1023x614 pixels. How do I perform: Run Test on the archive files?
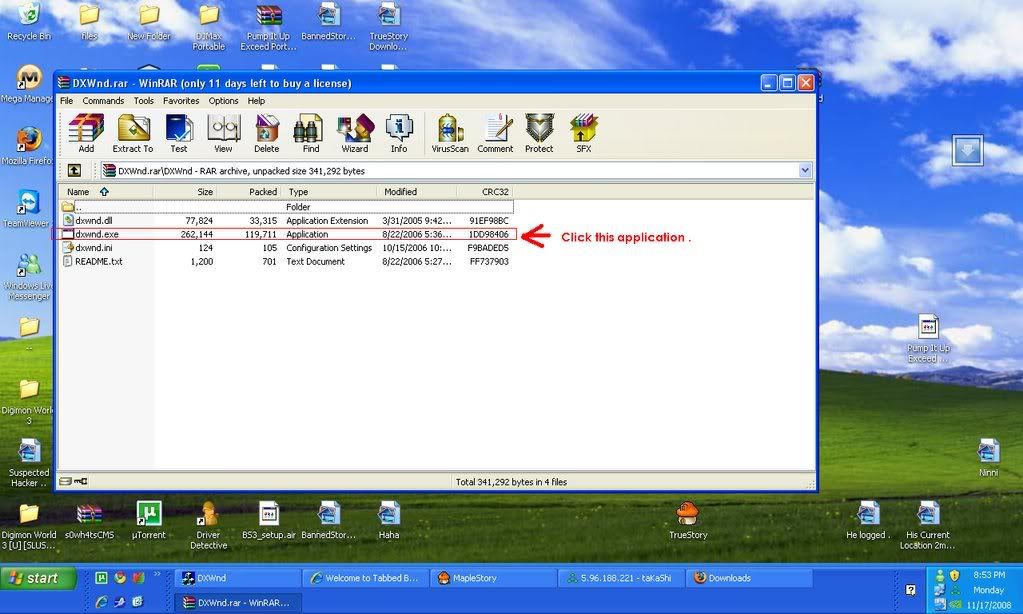[x=179, y=134]
